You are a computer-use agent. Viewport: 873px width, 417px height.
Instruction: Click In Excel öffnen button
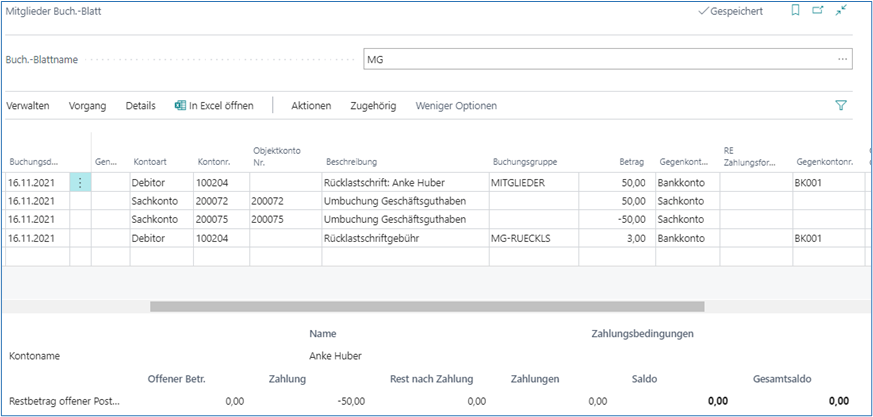[x=220, y=105]
